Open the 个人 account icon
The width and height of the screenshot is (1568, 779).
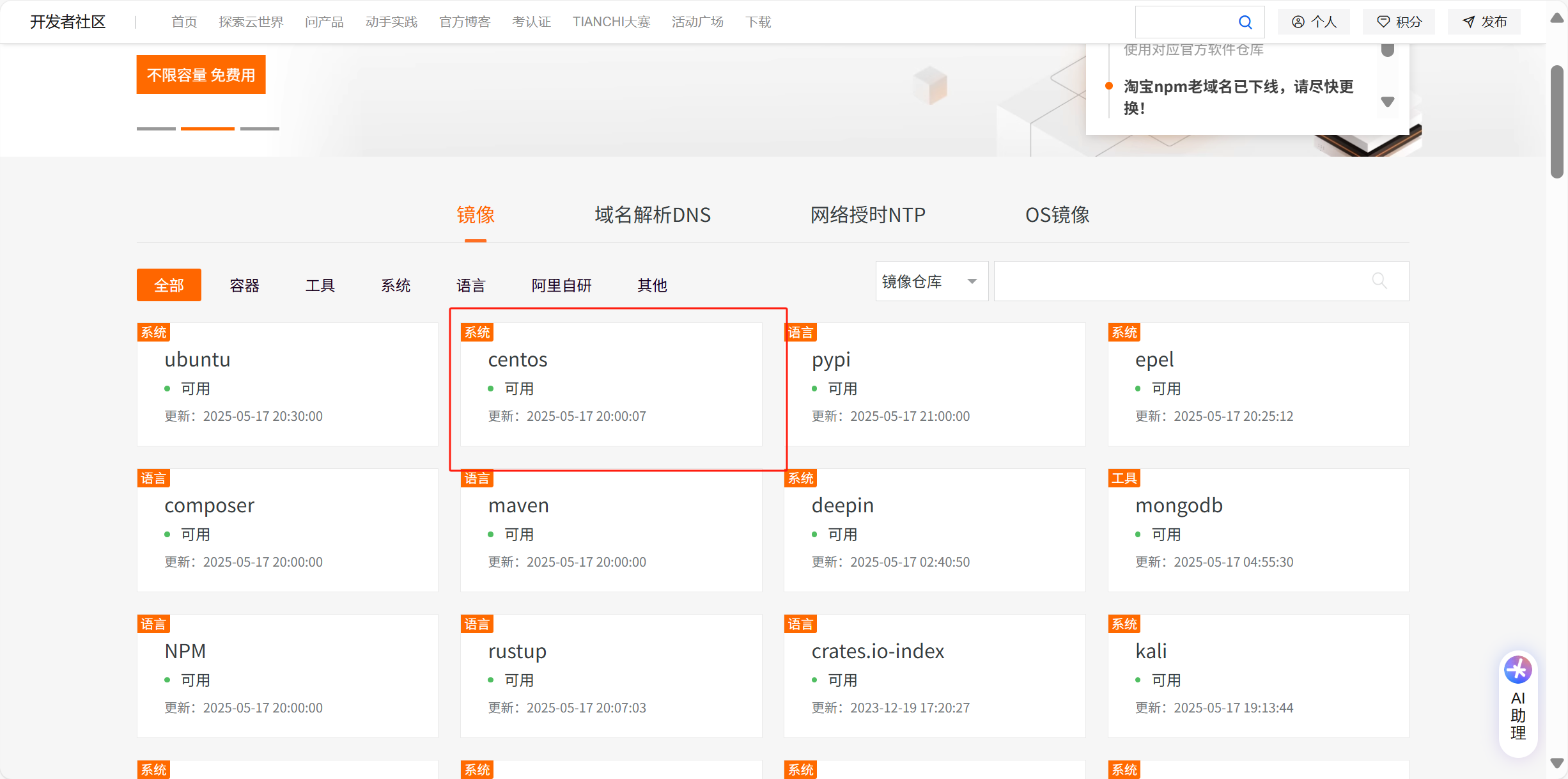click(x=1298, y=22)
